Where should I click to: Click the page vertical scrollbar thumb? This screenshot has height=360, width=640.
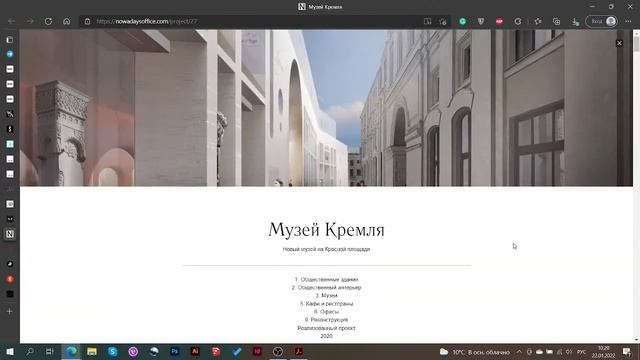pos(636,44)
